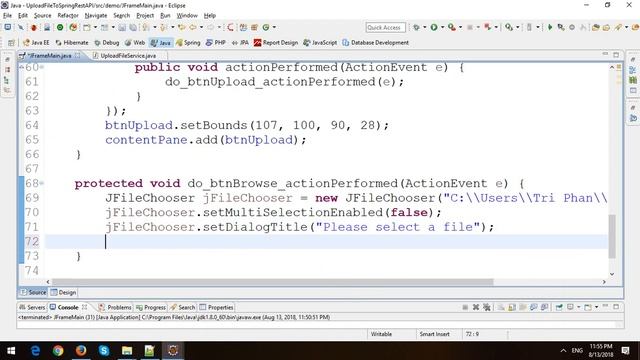The width and height of the screenshot is (640, 360).
Task: Click the green circle icon in left toolbar
Action: pos(60,27)
